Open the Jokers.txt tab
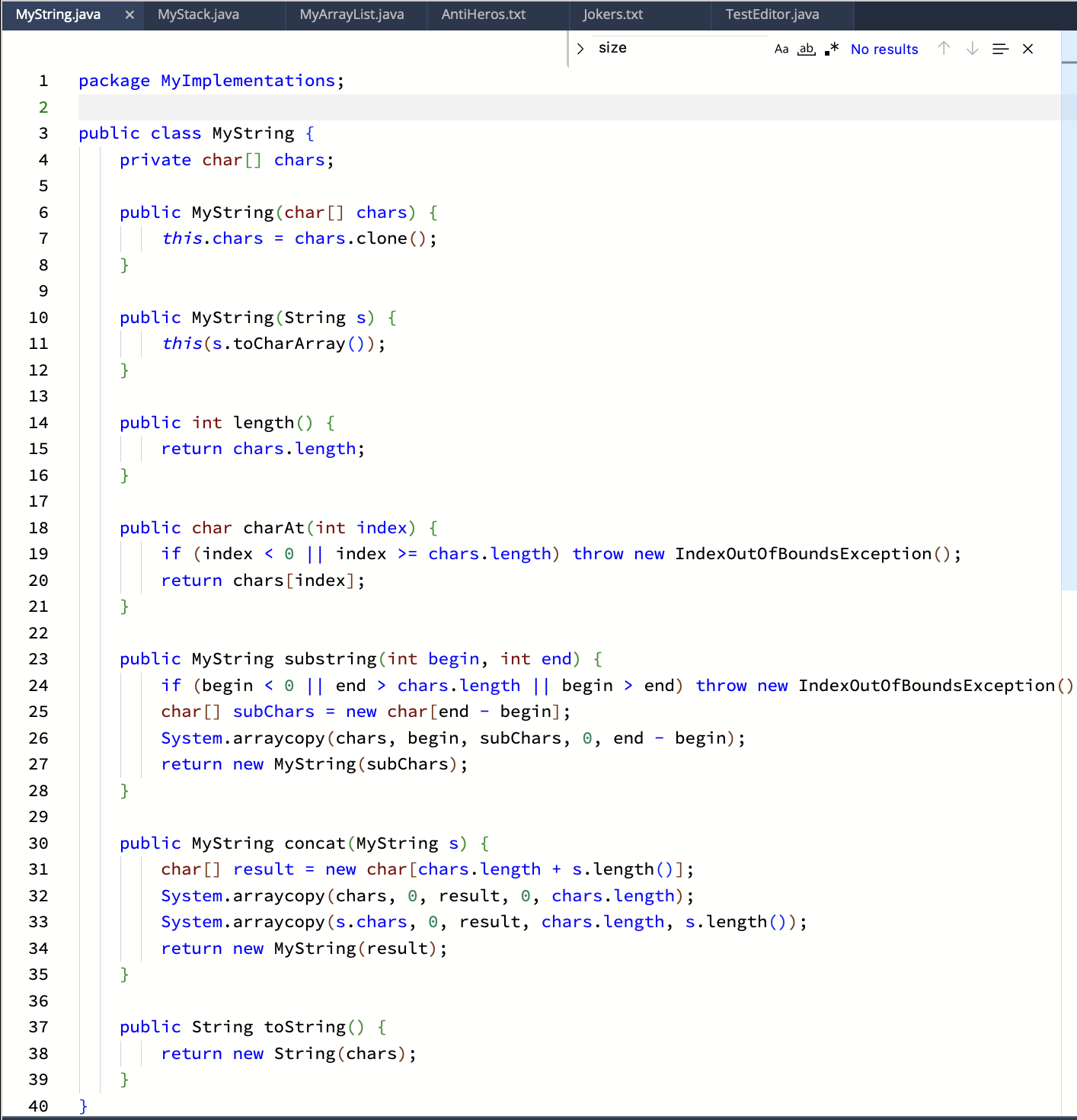 coord(614,14)
